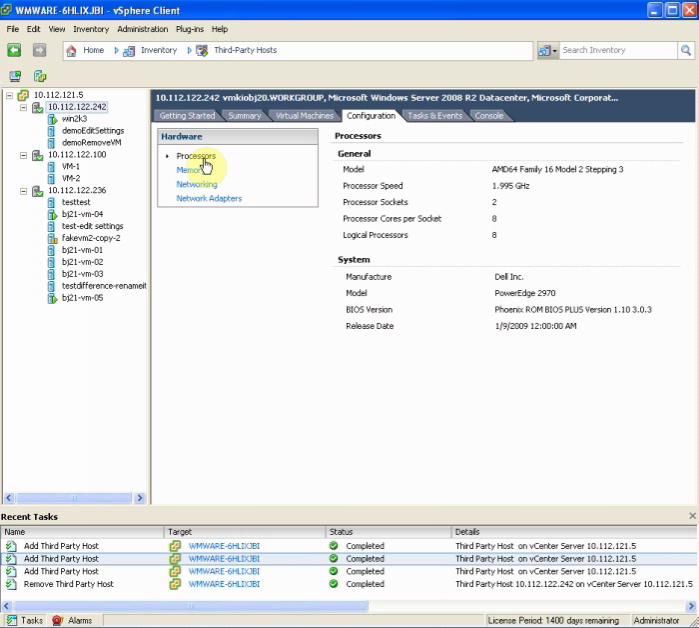699x628 pixels.
Task: Click the Inventory icon in navigation bar
Action: (129, 51)
